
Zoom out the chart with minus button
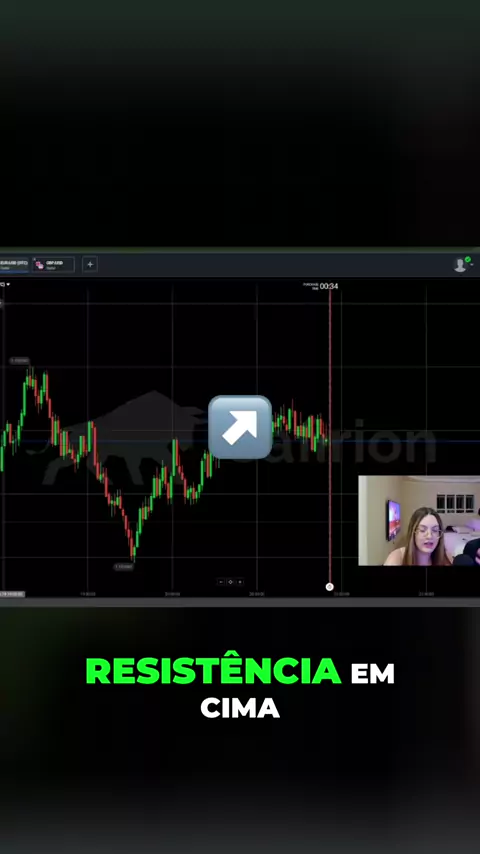(221, 582)
